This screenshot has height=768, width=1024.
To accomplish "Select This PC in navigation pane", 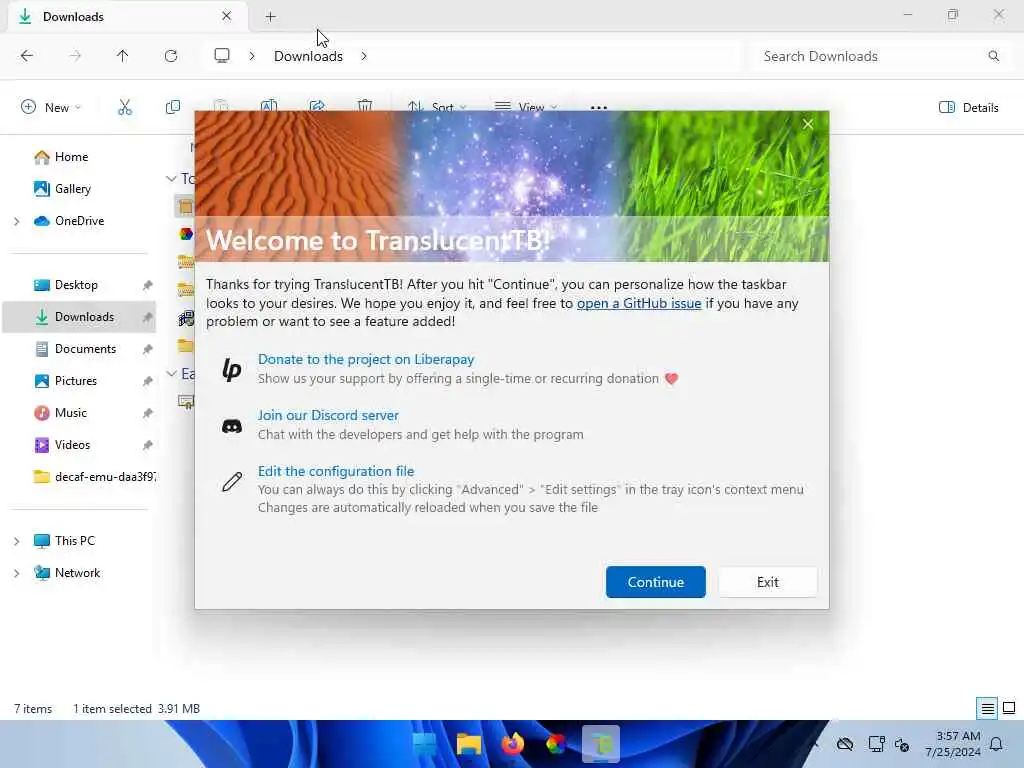I will point(74,541).
